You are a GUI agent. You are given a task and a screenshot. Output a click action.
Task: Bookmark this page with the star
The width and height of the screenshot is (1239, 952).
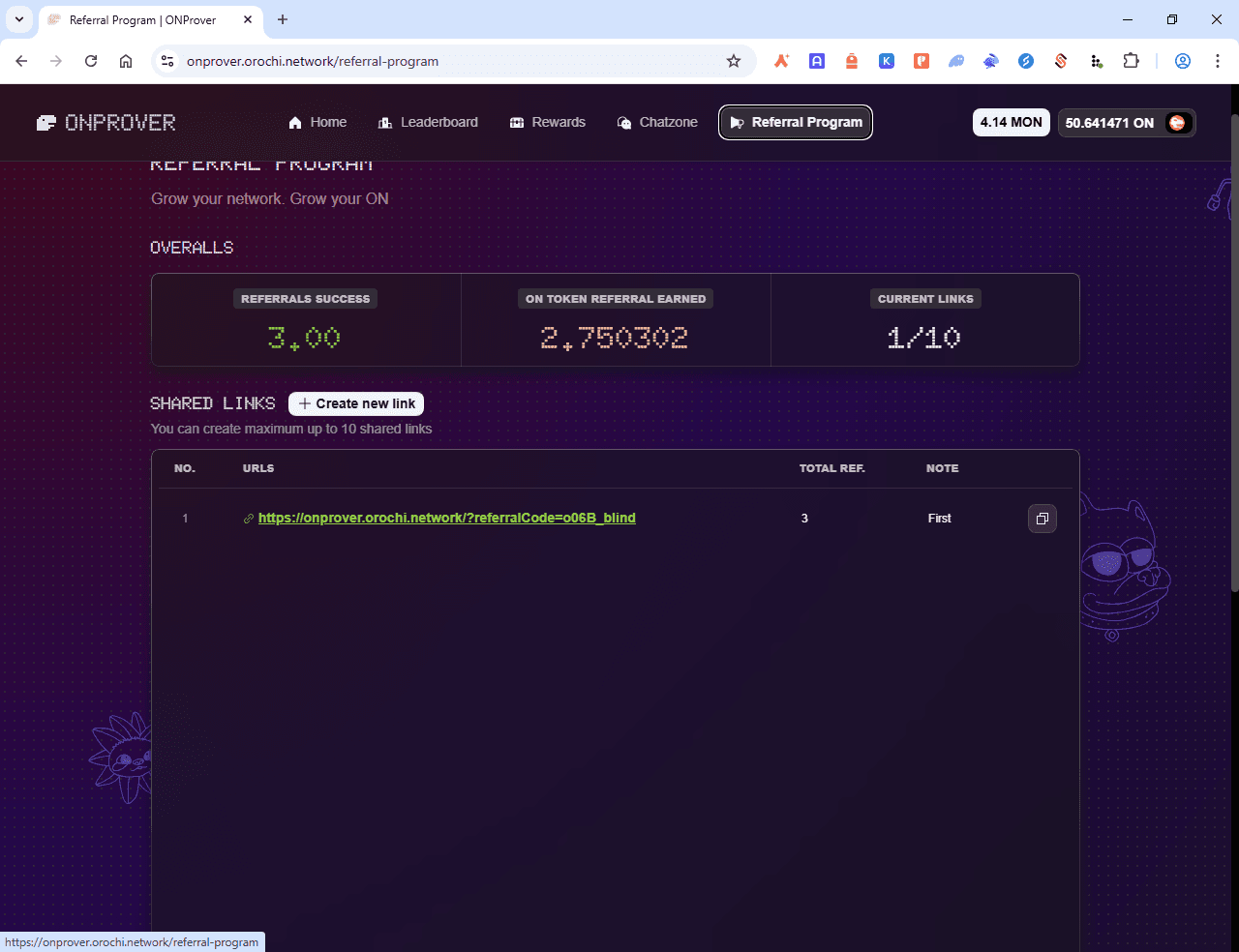pyautogui.click(x=734, y=61)
